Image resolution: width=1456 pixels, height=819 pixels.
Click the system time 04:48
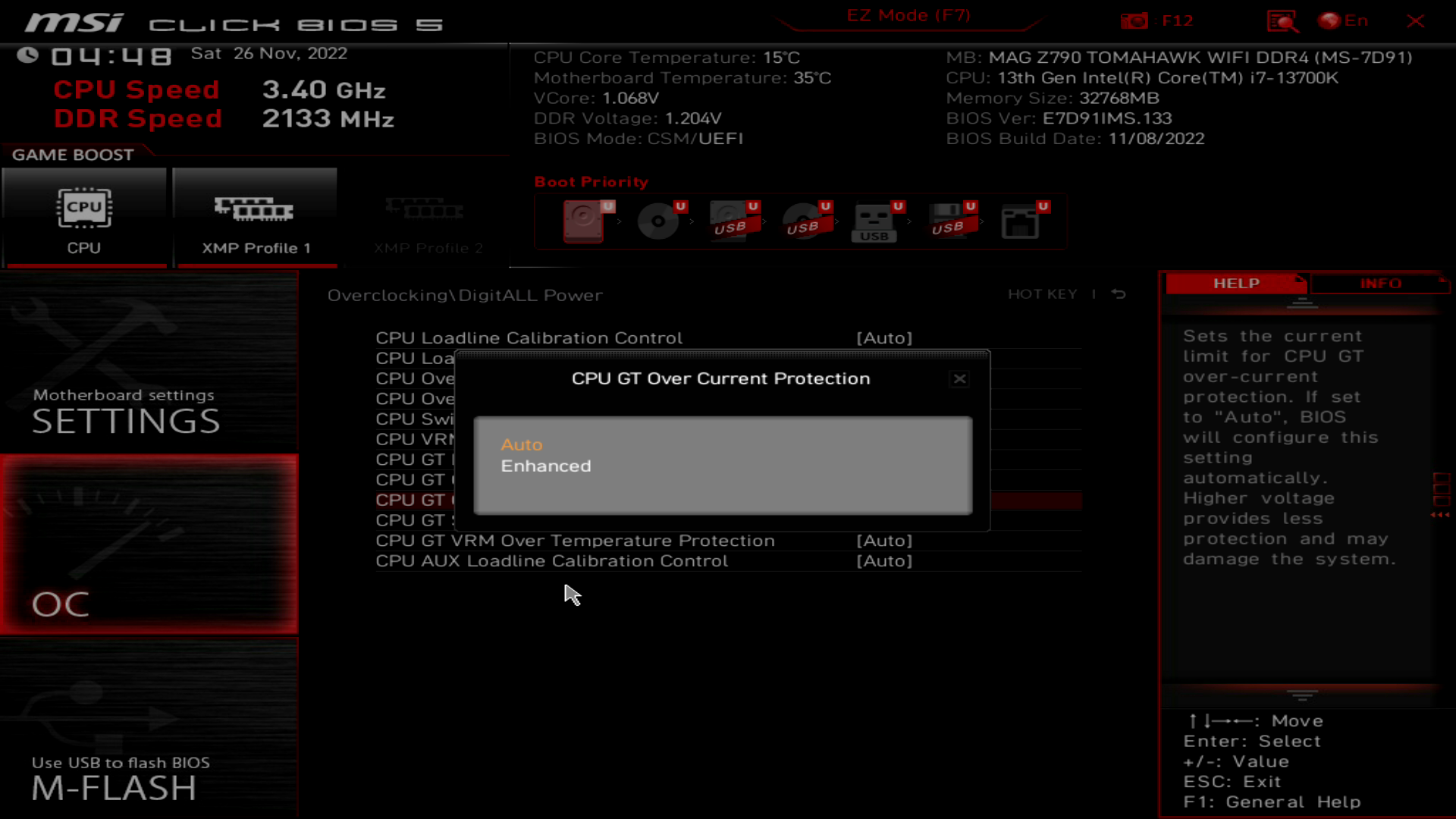111,56
